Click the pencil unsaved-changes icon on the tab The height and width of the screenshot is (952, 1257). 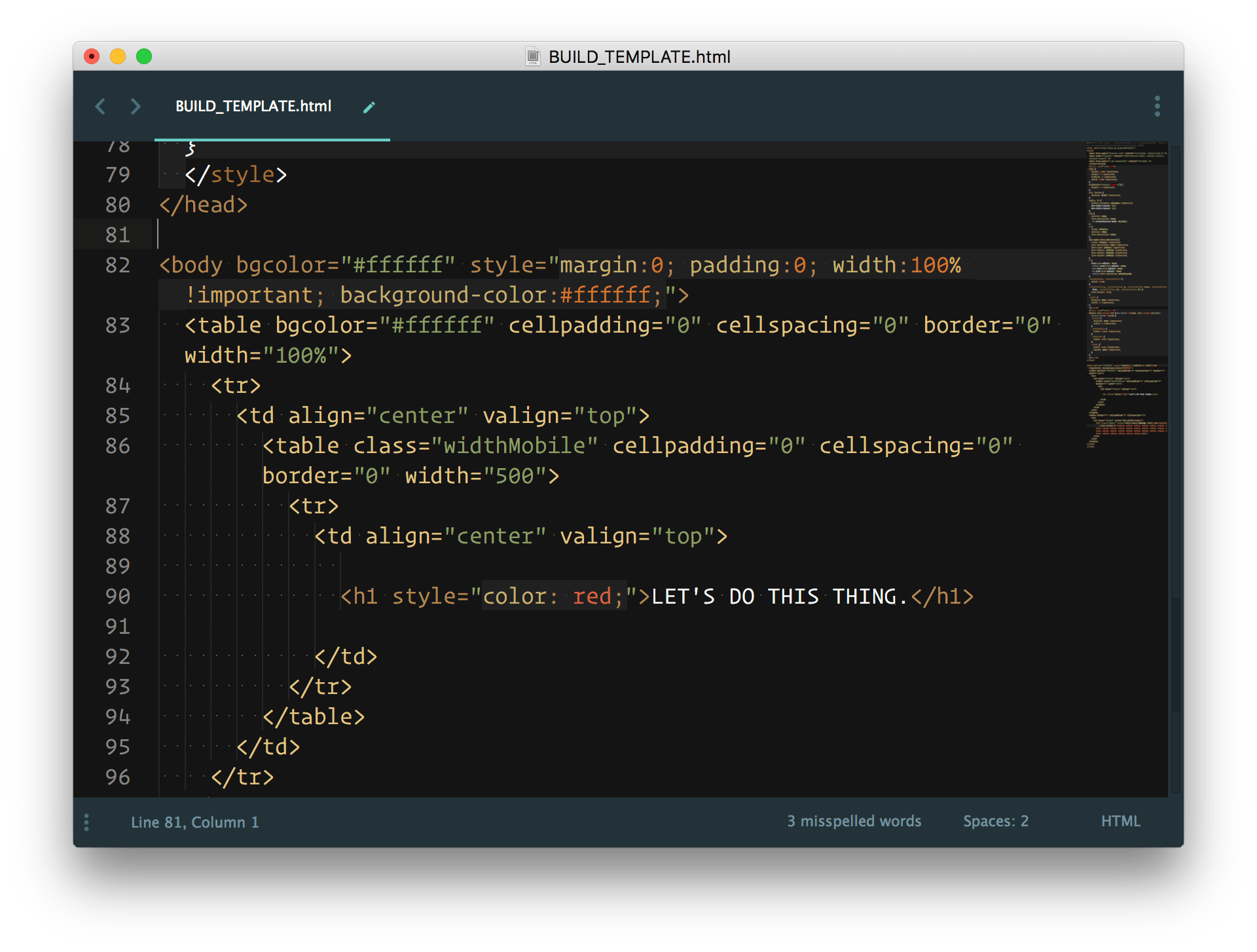[369, 107]
